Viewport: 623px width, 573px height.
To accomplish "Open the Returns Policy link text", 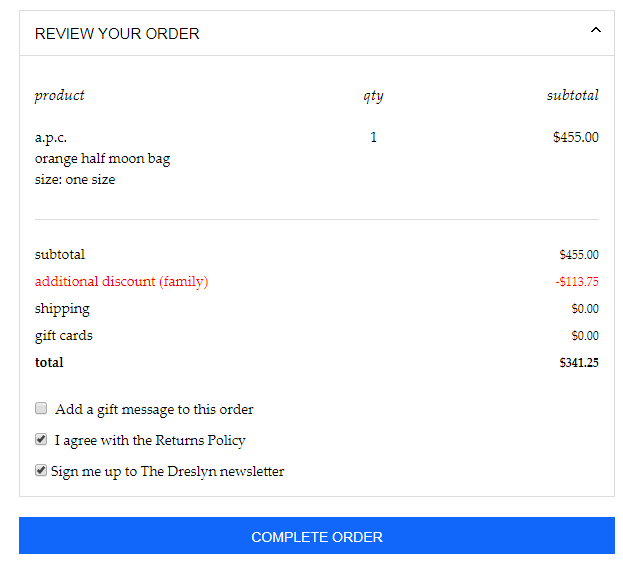I will [x=200, y=440].
